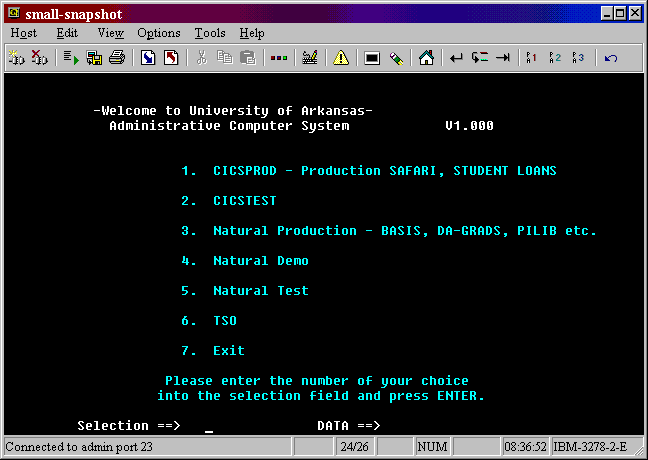648x460 pixels.
Task: Click the NUM status bar indicator
Action: [x=432, y=447]
